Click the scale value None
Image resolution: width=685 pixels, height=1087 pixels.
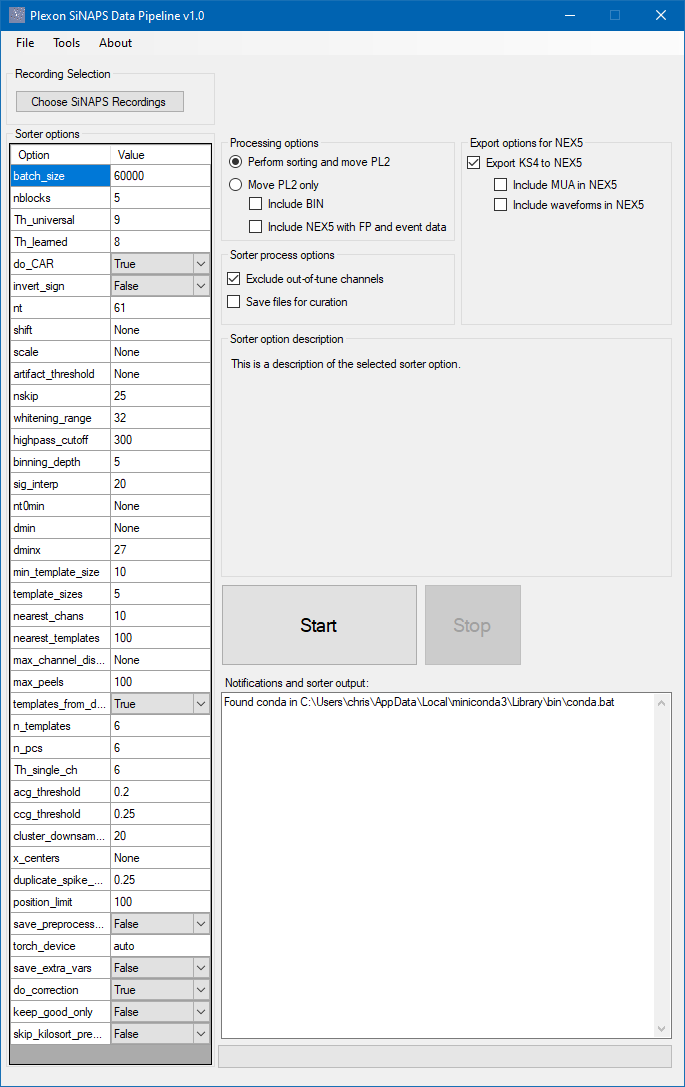coord(160,351)
